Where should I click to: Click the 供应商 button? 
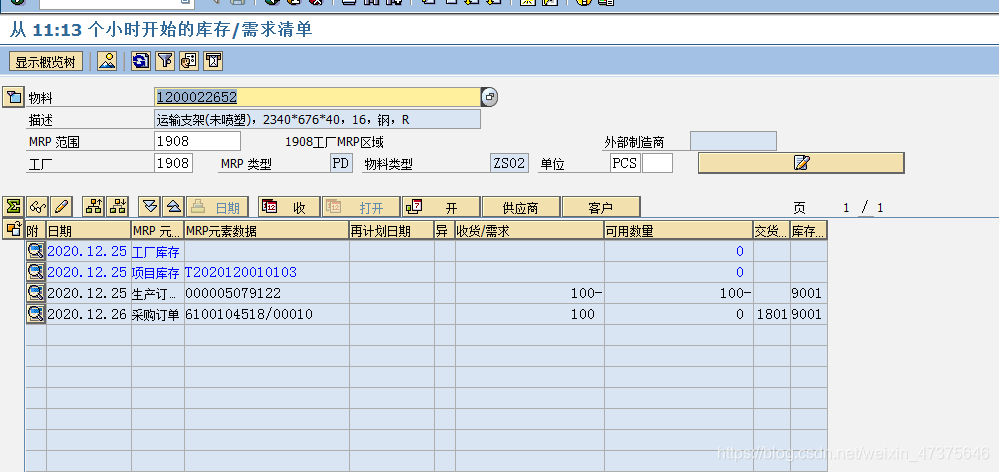(x=521, y=207)
